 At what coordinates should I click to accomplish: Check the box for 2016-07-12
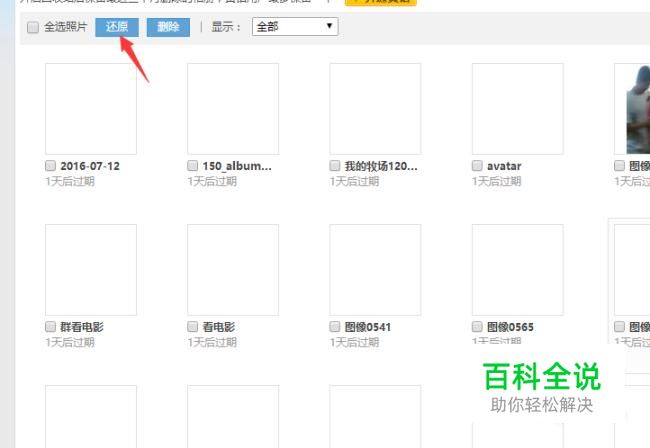(50, 166)
